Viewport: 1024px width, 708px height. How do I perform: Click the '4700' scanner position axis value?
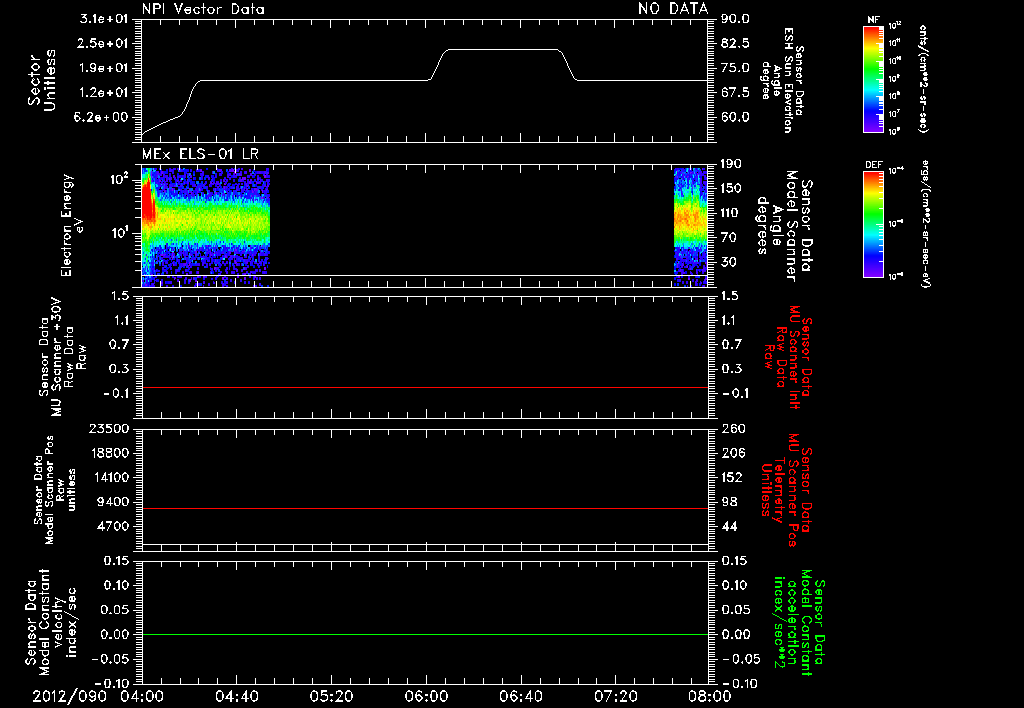(x=112, y=526)
